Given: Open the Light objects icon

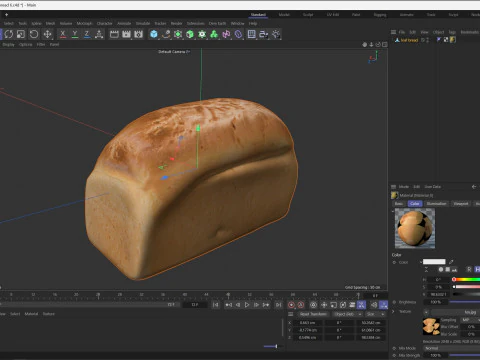Looking at the screenshot, I should coord(276,34).
